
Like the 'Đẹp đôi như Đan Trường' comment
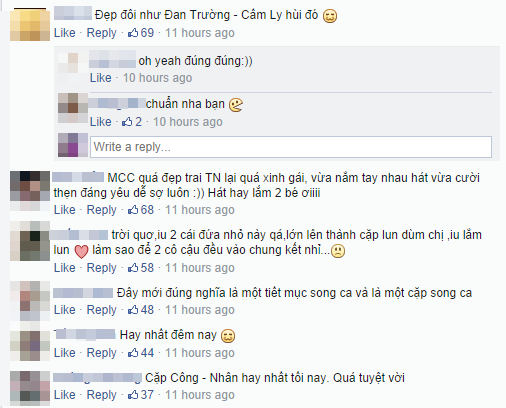point(65,33)
